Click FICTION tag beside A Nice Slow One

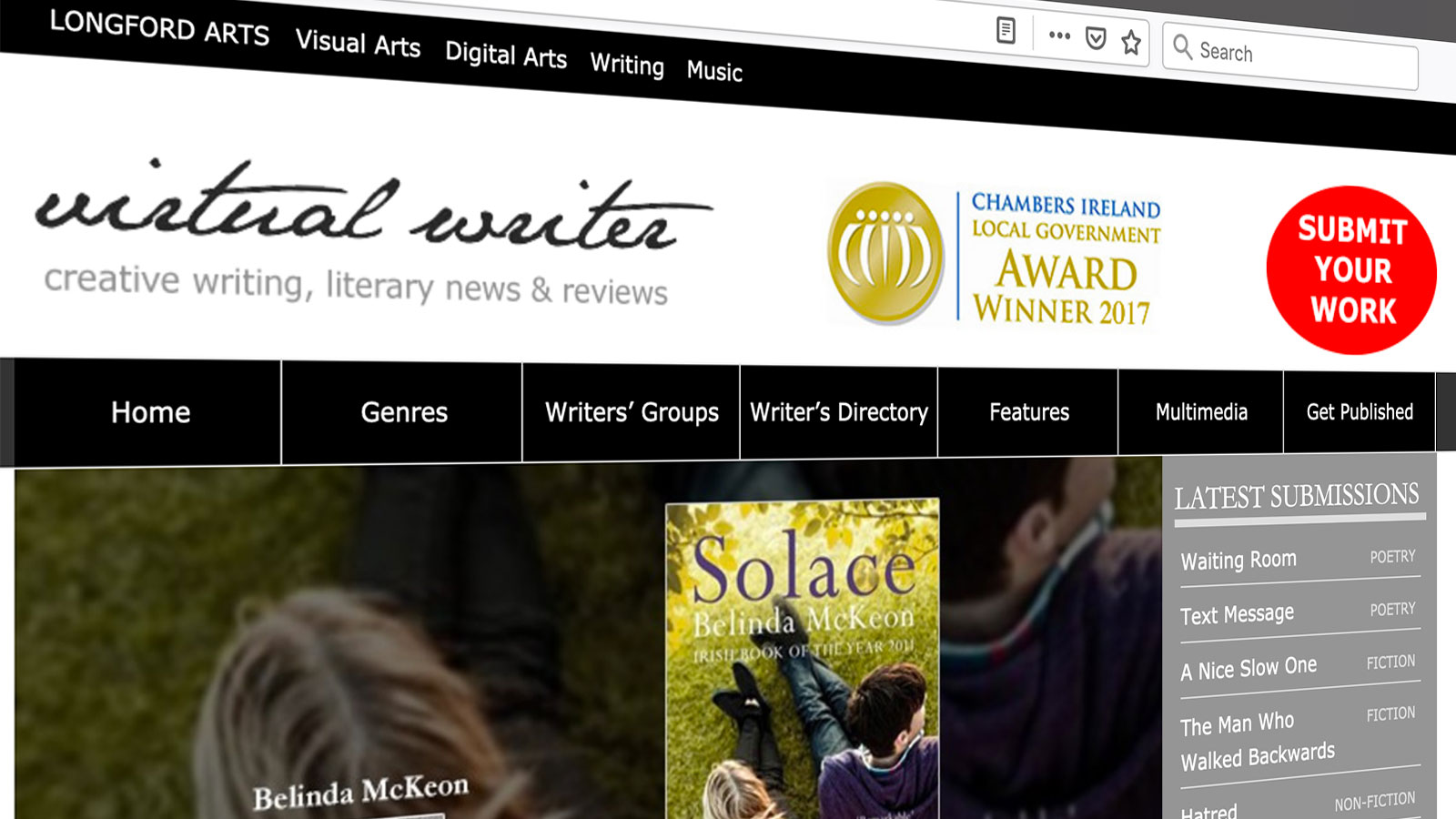[1390, 662]
